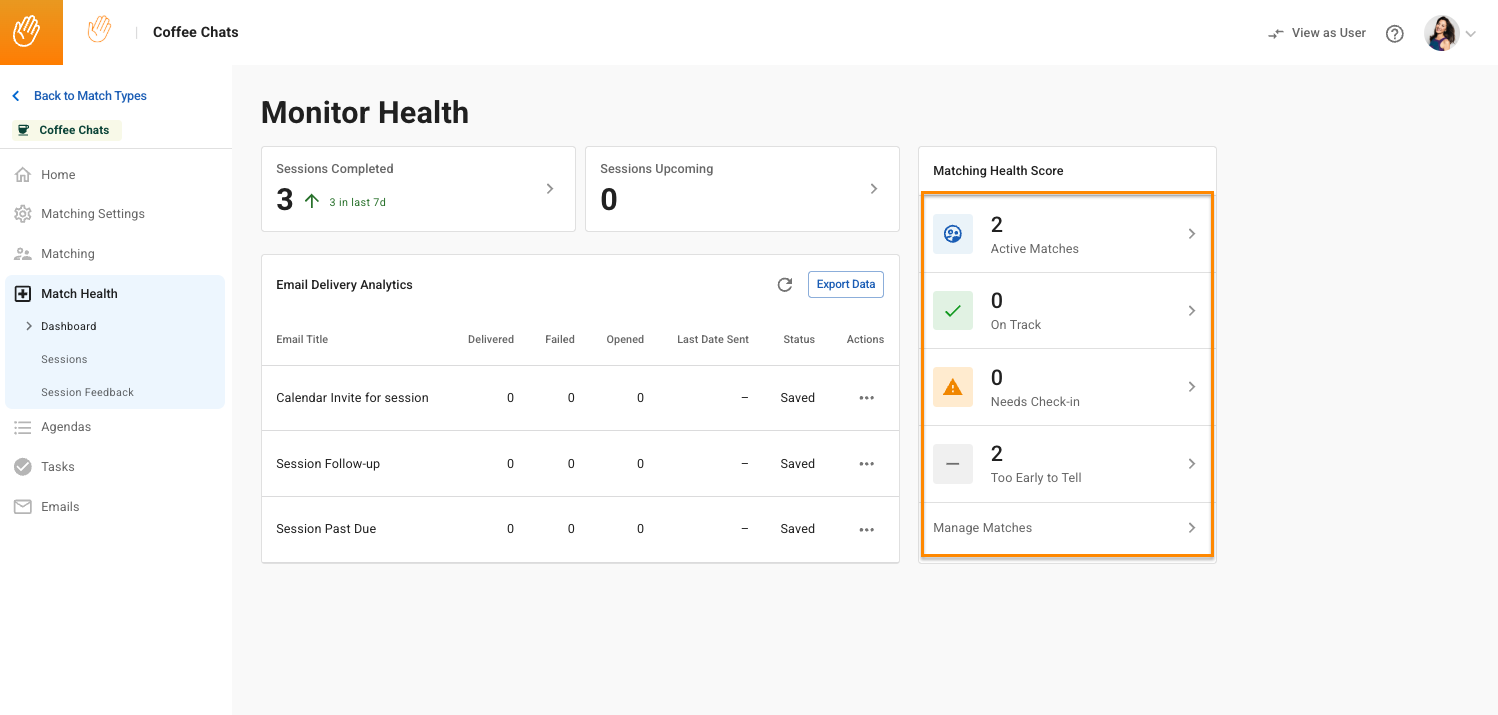Switch to View as User mode

pos(1316,34)
